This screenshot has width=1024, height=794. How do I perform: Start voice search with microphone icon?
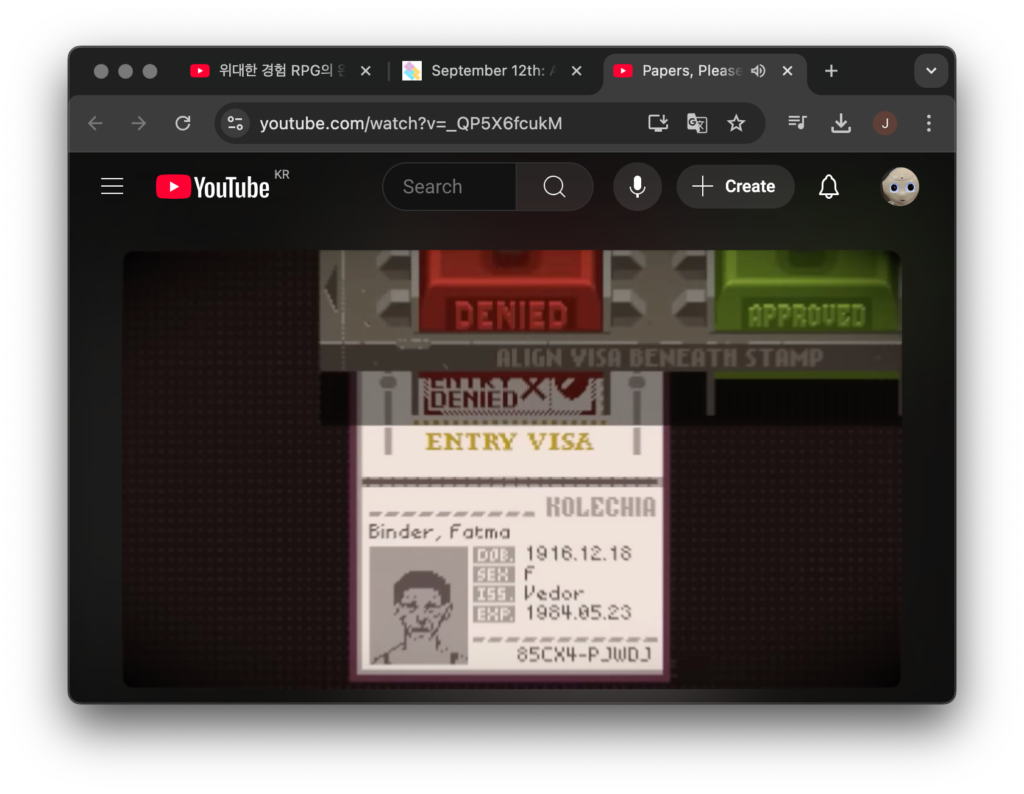point(637,187)
